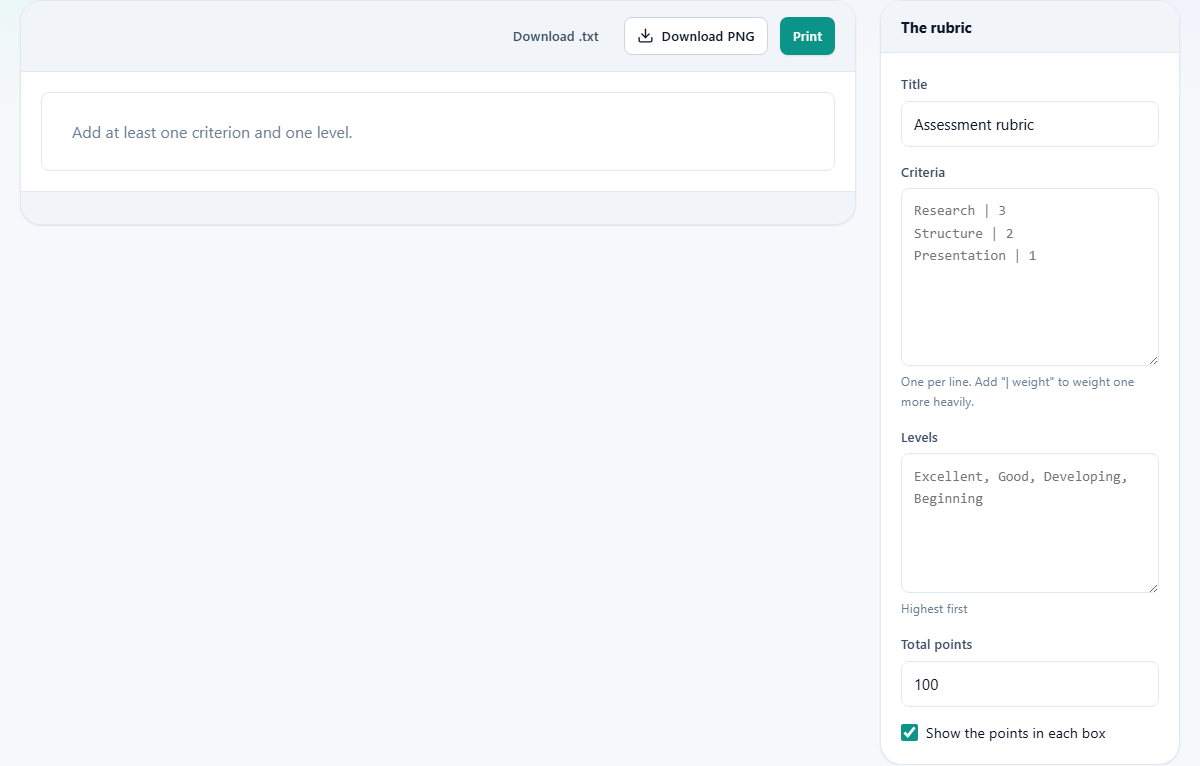Image resolution: width=1200 pixels, height=766 pixels.
Task: Click the Levels text area resize handle
Action: [x=1152, y=586]
